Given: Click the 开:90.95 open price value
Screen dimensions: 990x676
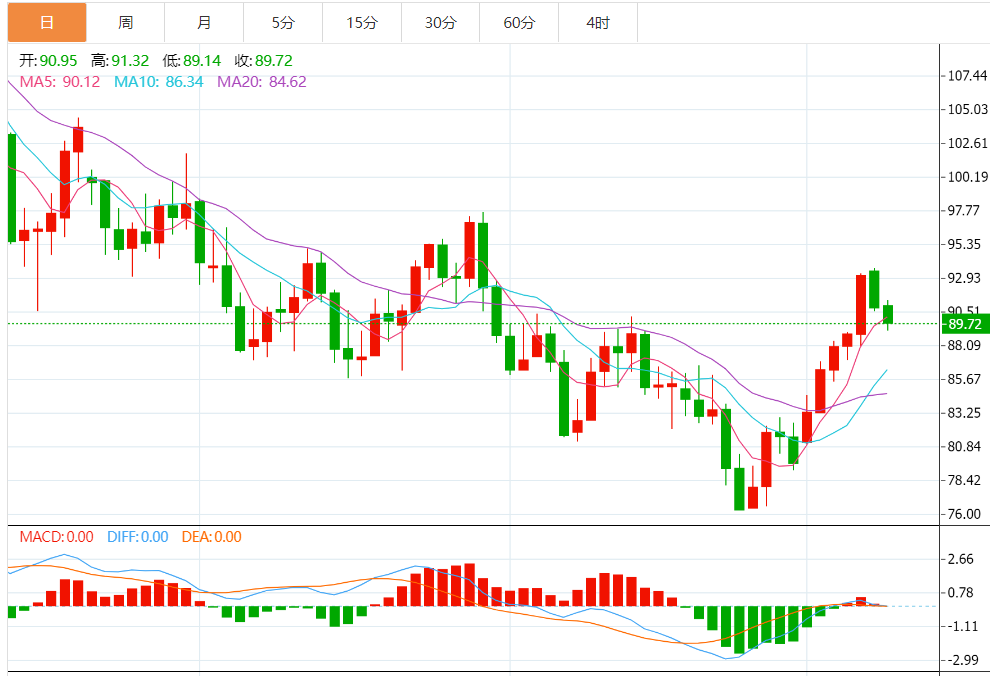Looking at the screenshot, I should [48, 61].
